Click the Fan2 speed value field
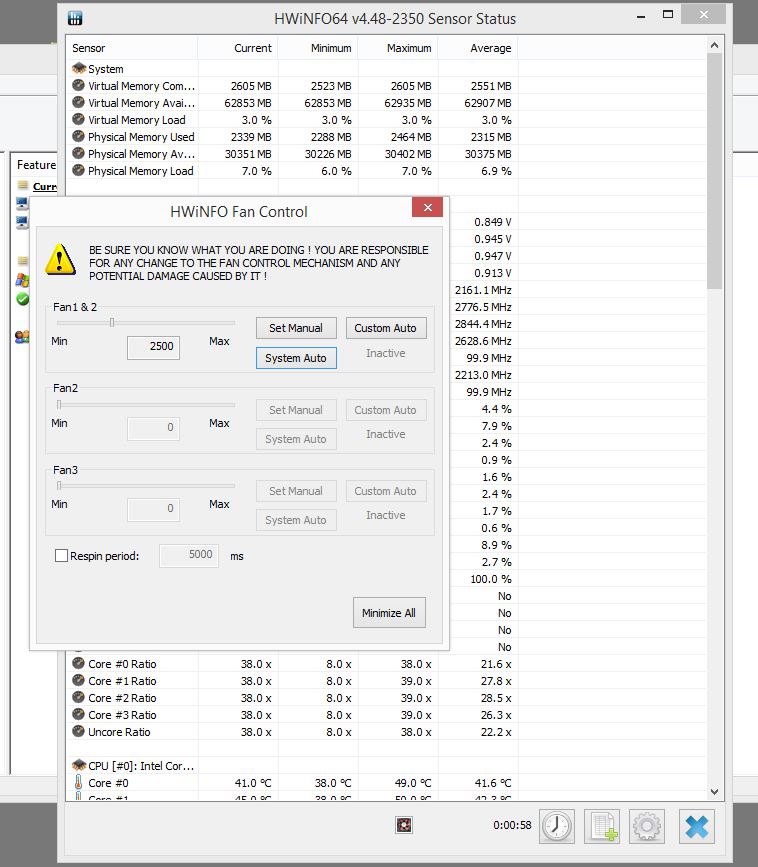This screenshot has height=867, width=758. pyautogui.click(x=154, y=428)
